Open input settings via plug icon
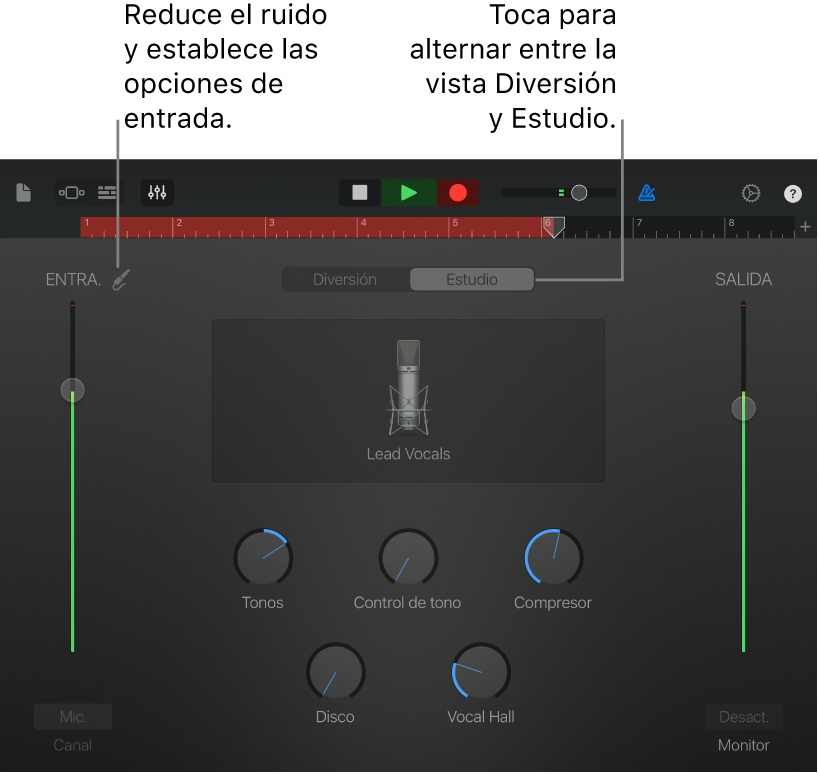 click(120, 280)
